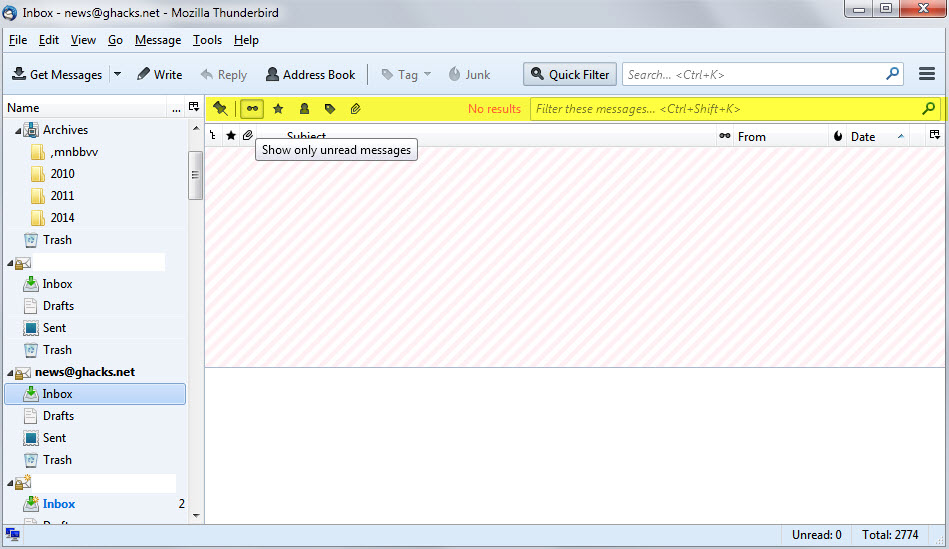Click the Total: 2774 status text
Image resolution: width=949 pixels, height=549 pixels.
pos(890,535)
